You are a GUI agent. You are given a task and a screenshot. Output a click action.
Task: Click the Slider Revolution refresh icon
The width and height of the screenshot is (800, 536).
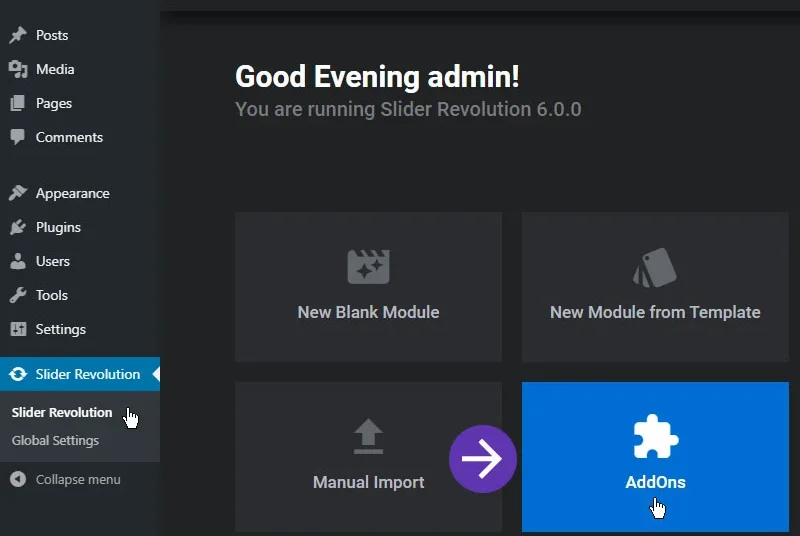click(18, 374)
